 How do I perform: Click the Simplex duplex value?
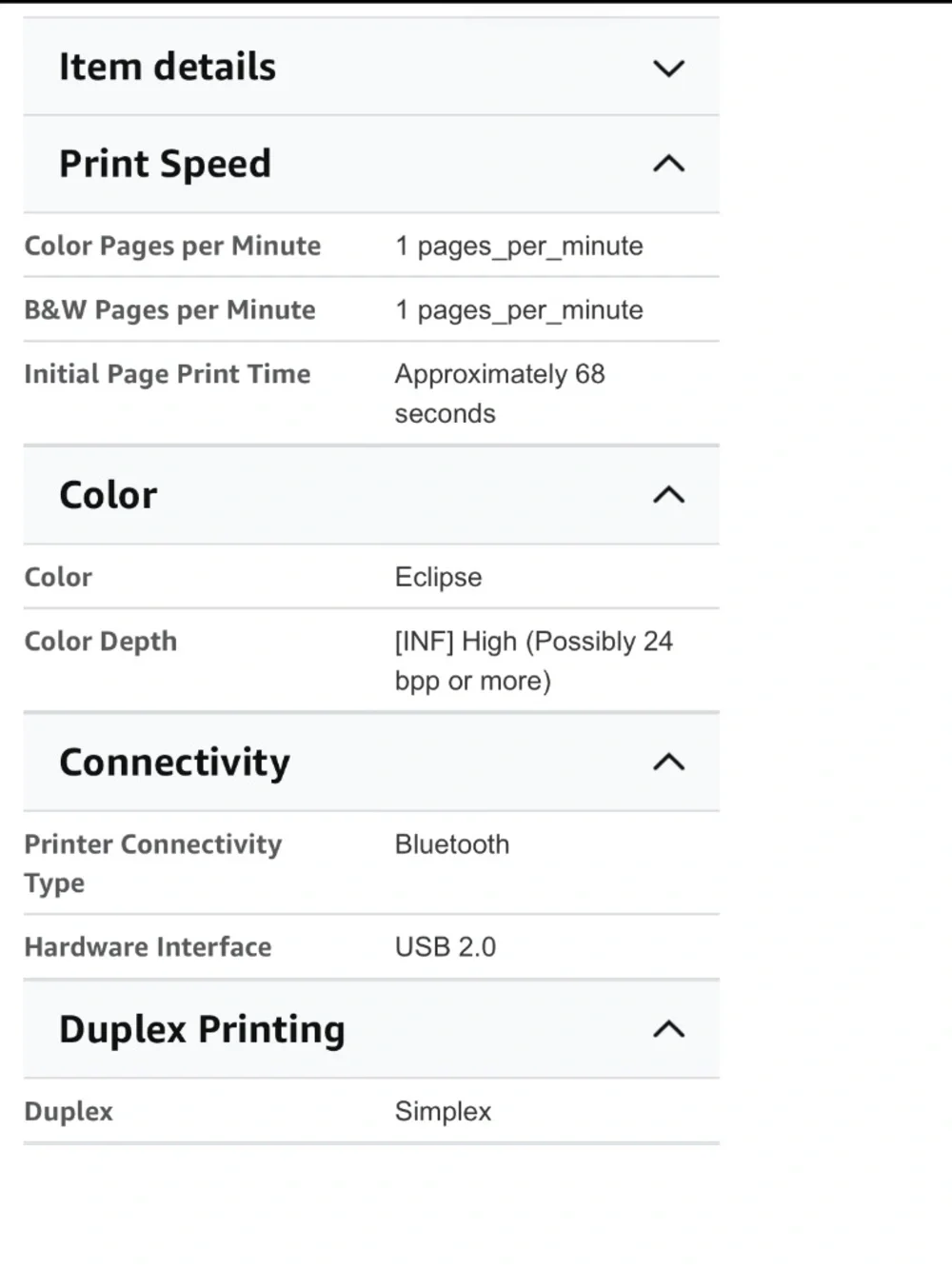tap(444, 1112)
